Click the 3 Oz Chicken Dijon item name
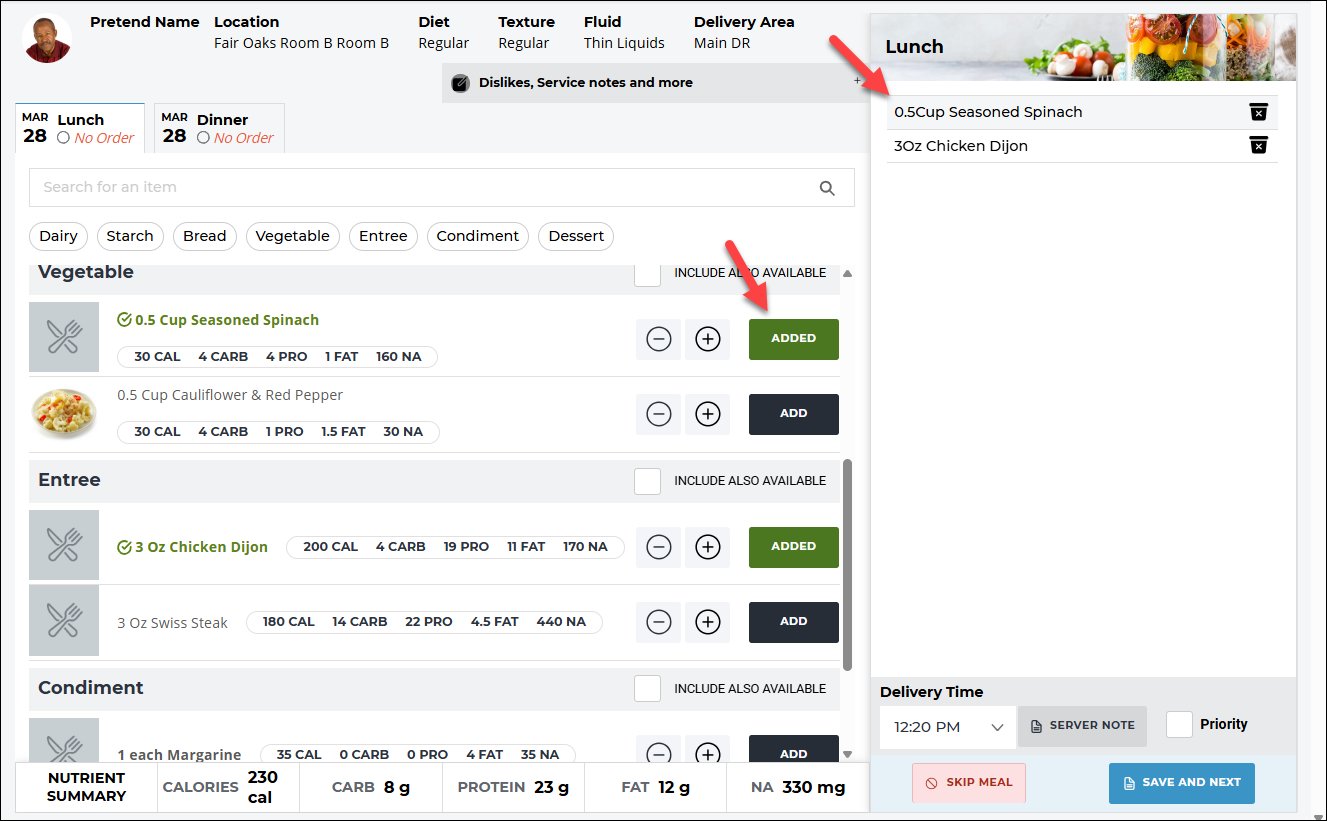Viewport: 1327px width, 821px height. click(x=201, y=547)
